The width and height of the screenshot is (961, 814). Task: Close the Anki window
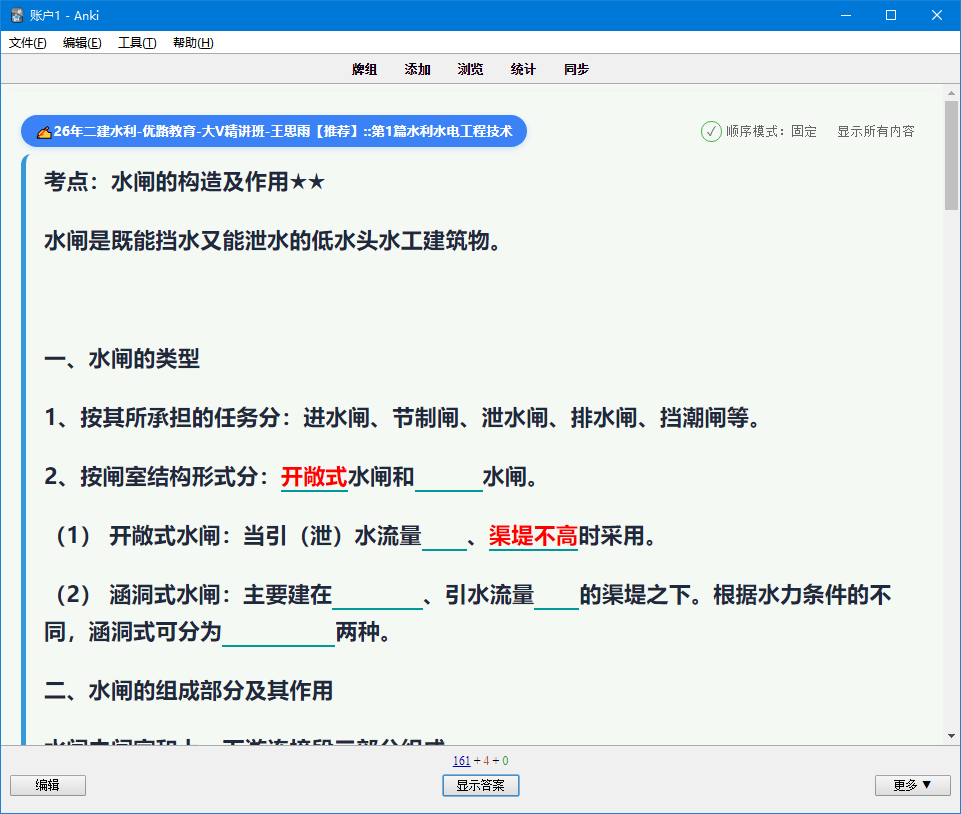(936, 15)
